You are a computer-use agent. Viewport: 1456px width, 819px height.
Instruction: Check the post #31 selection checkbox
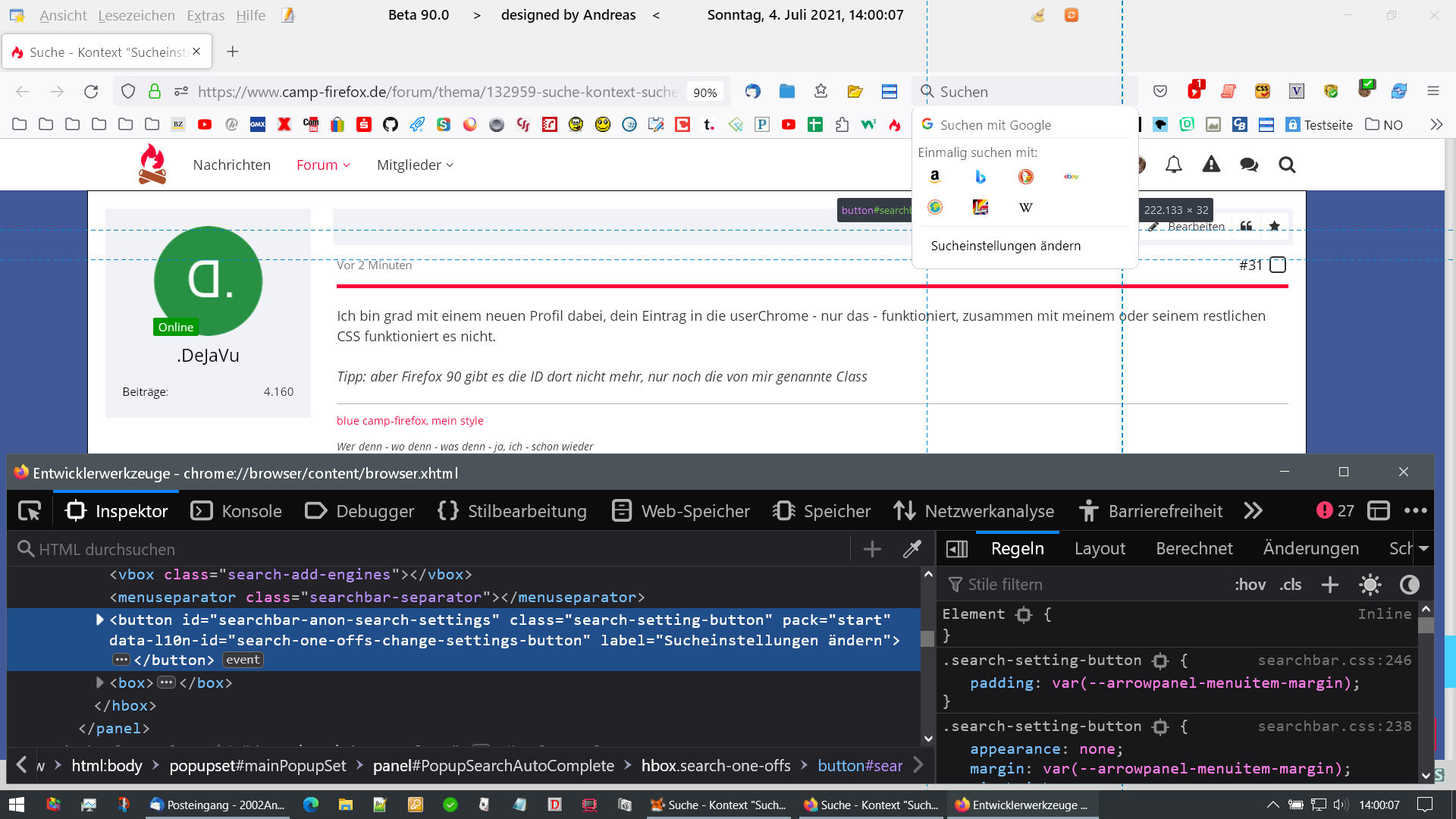pos(1278,265)
